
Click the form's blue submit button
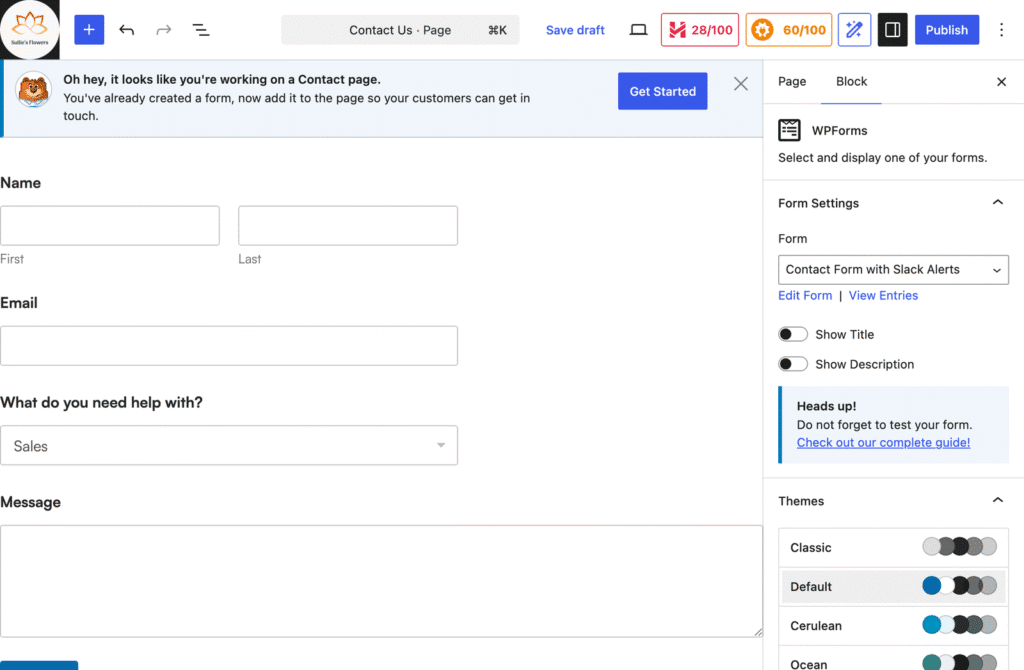click(39, 665)
